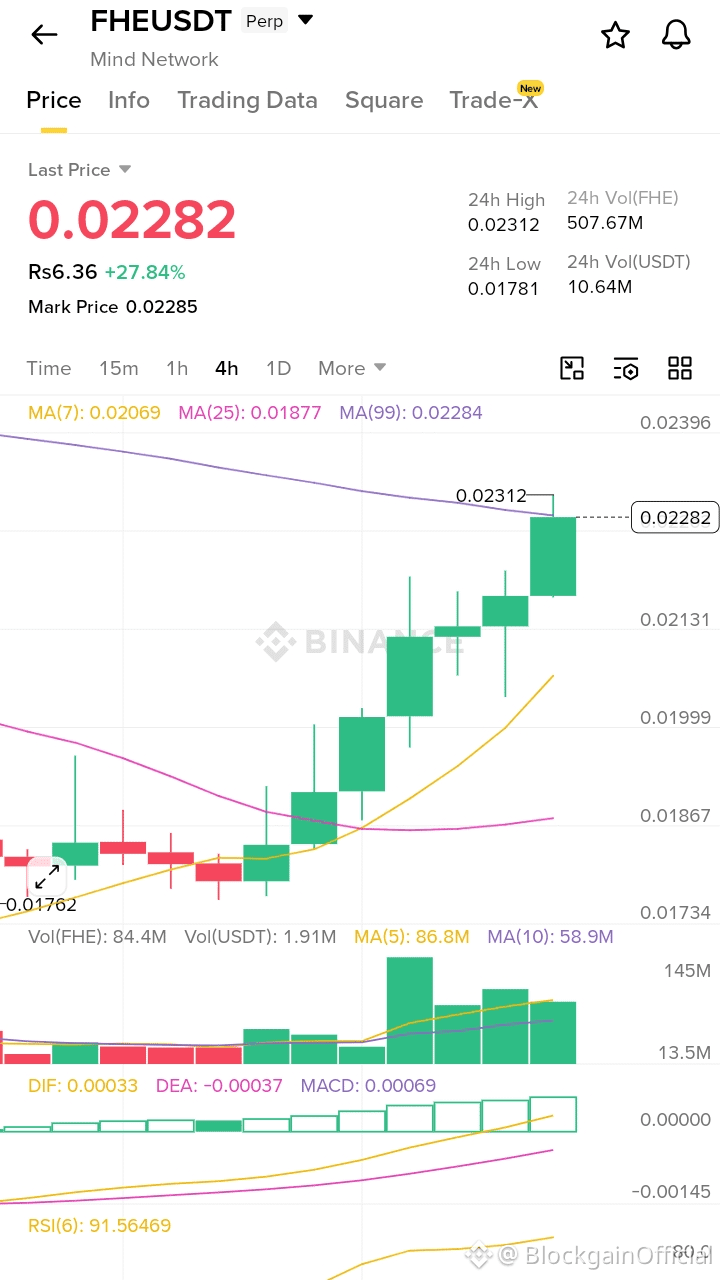This screenshot has width=720, height=1280.
Task: Tap the 0.02312 high marker on chart
Action: [491, 495]
